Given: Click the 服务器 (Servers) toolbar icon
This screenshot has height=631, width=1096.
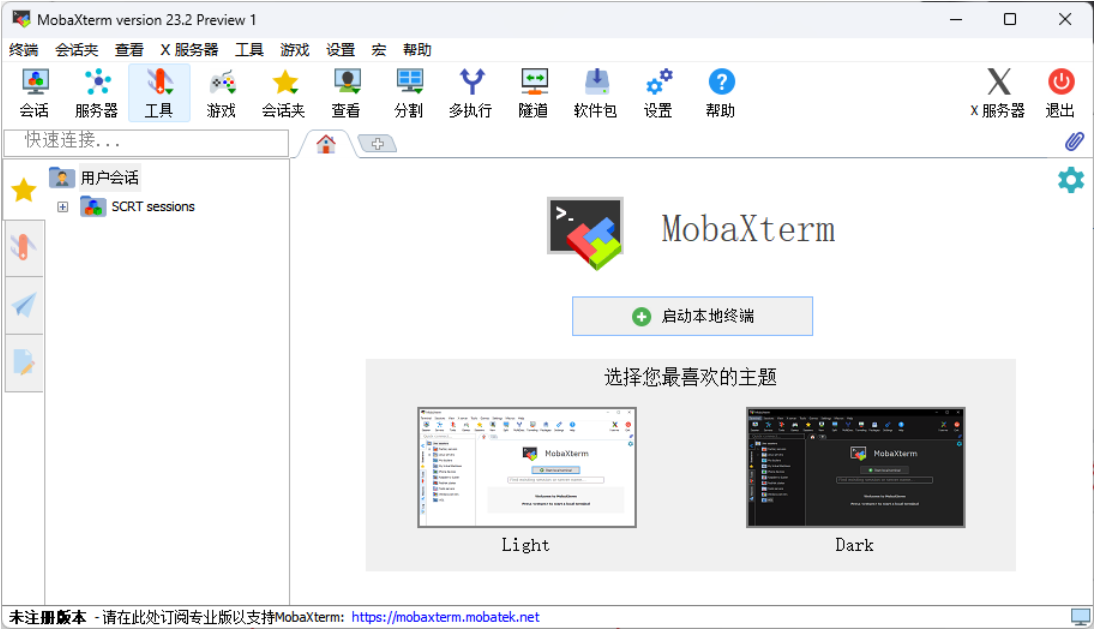Looking at the screenshot, I should pos(96,92).
